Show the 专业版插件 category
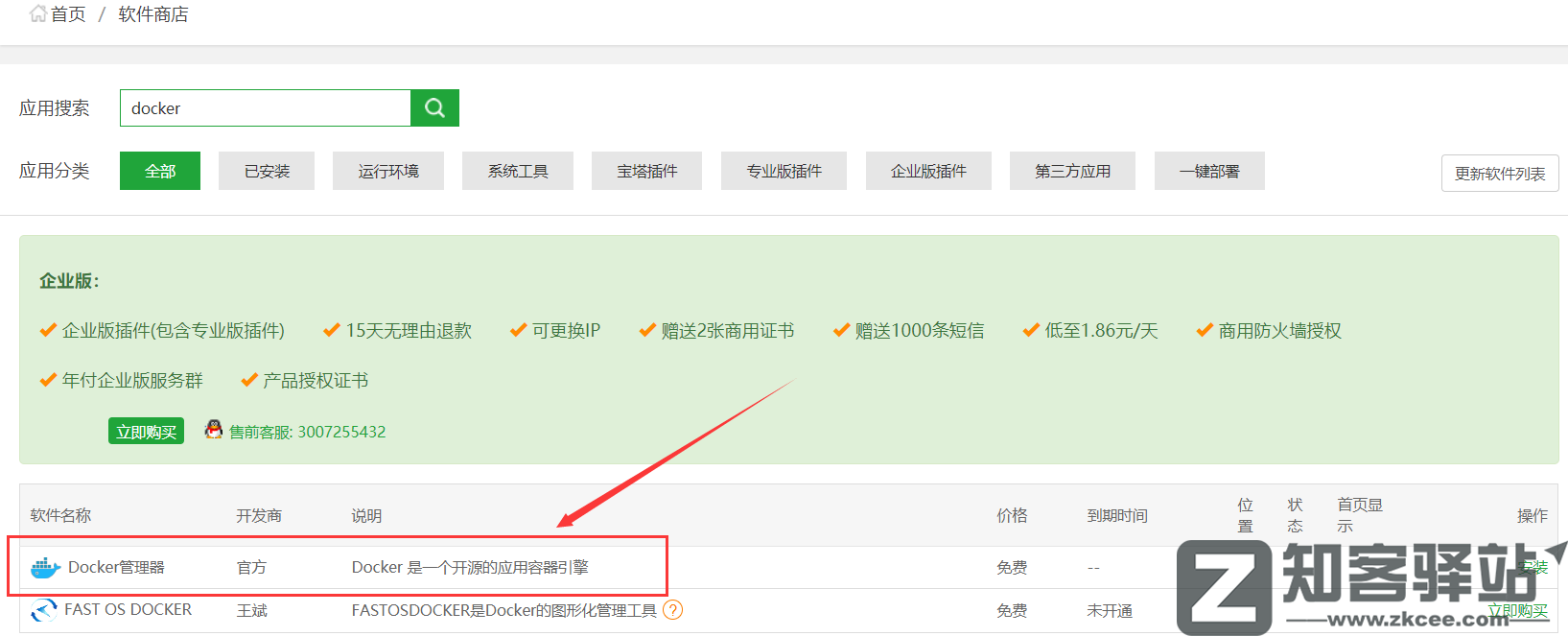1568x636 pixels. [x=784, y=171]
